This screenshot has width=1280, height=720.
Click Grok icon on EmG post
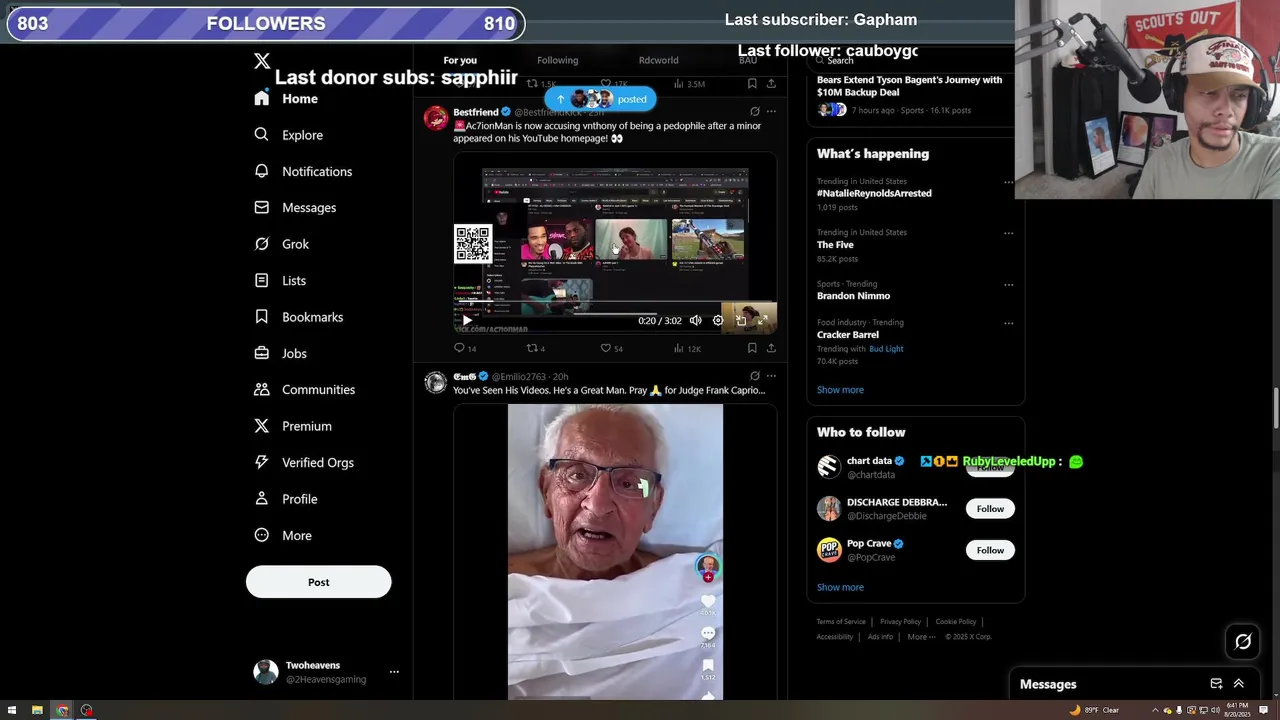[755, 376]
